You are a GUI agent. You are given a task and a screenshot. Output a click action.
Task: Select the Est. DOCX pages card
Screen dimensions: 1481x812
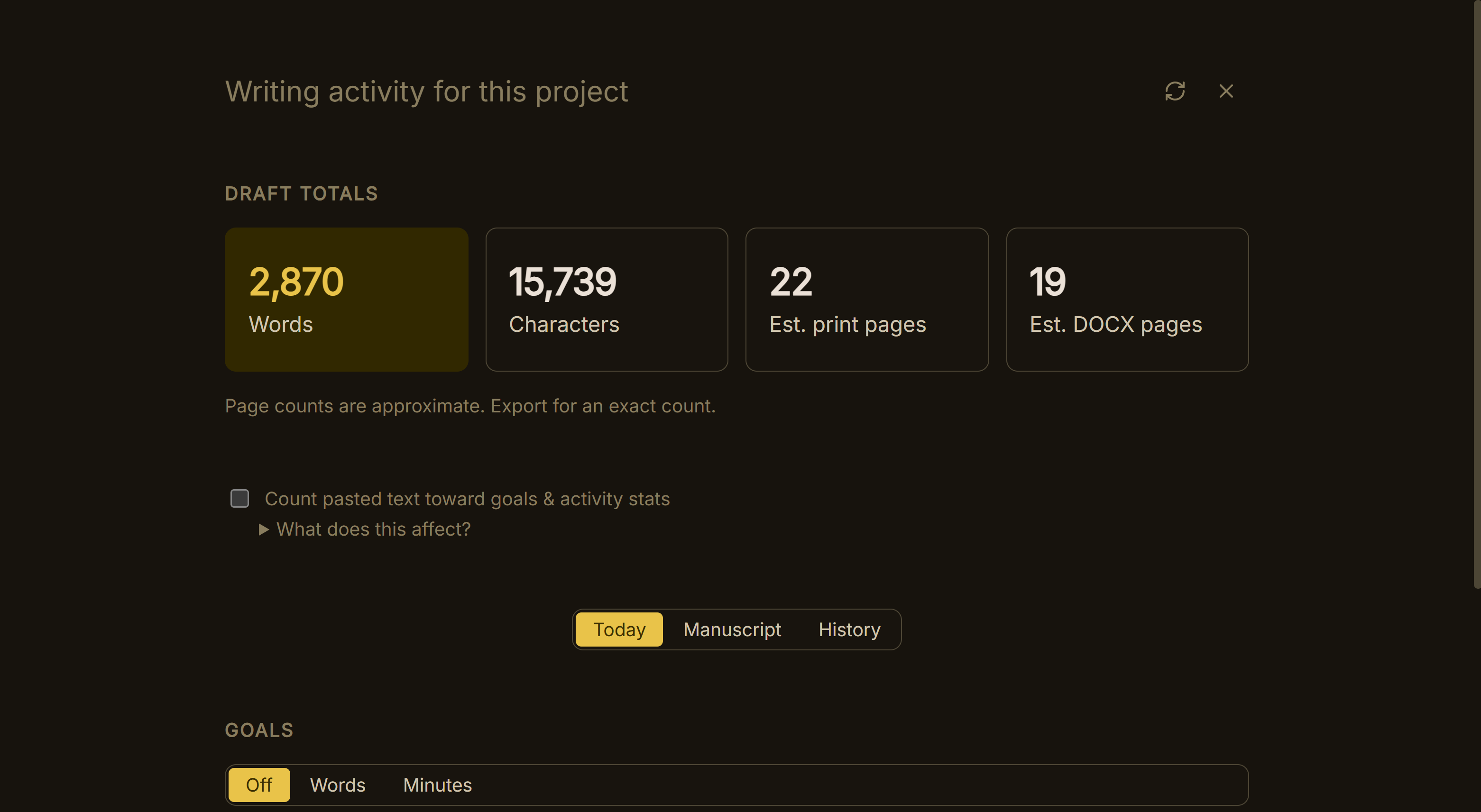tap(1127, 300)
